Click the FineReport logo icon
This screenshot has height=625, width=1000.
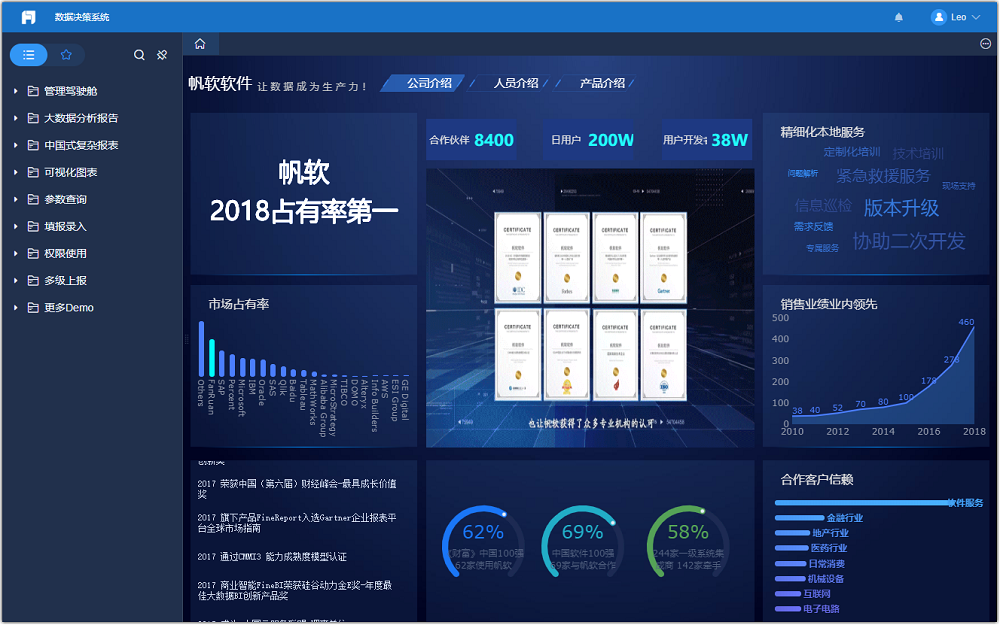pyautogui.click(x=28, y=17)
